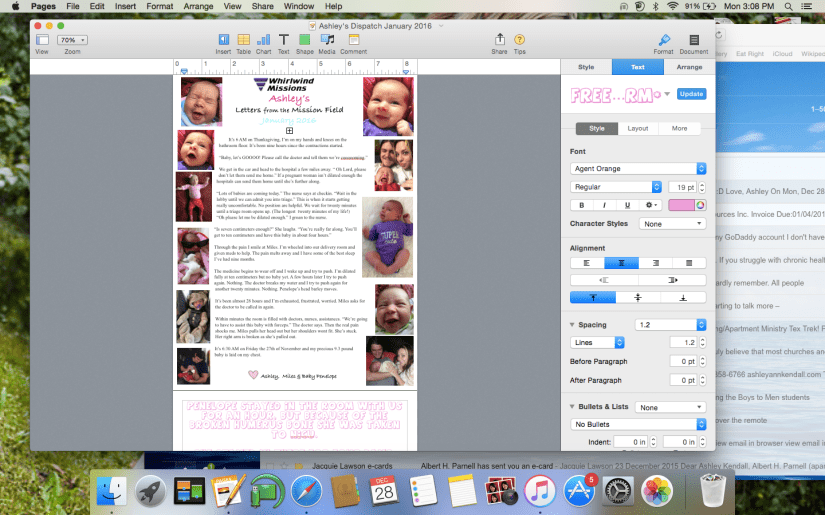Open the Agent Orange font dropdown

(638, 168)
